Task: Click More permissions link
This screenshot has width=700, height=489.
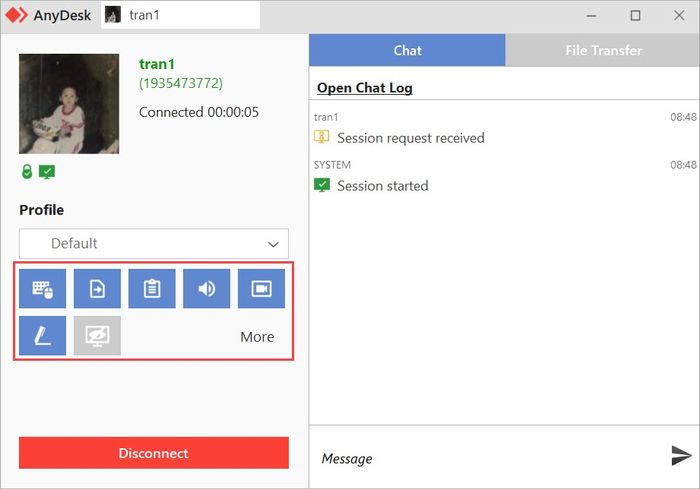Action: [257, 337]
